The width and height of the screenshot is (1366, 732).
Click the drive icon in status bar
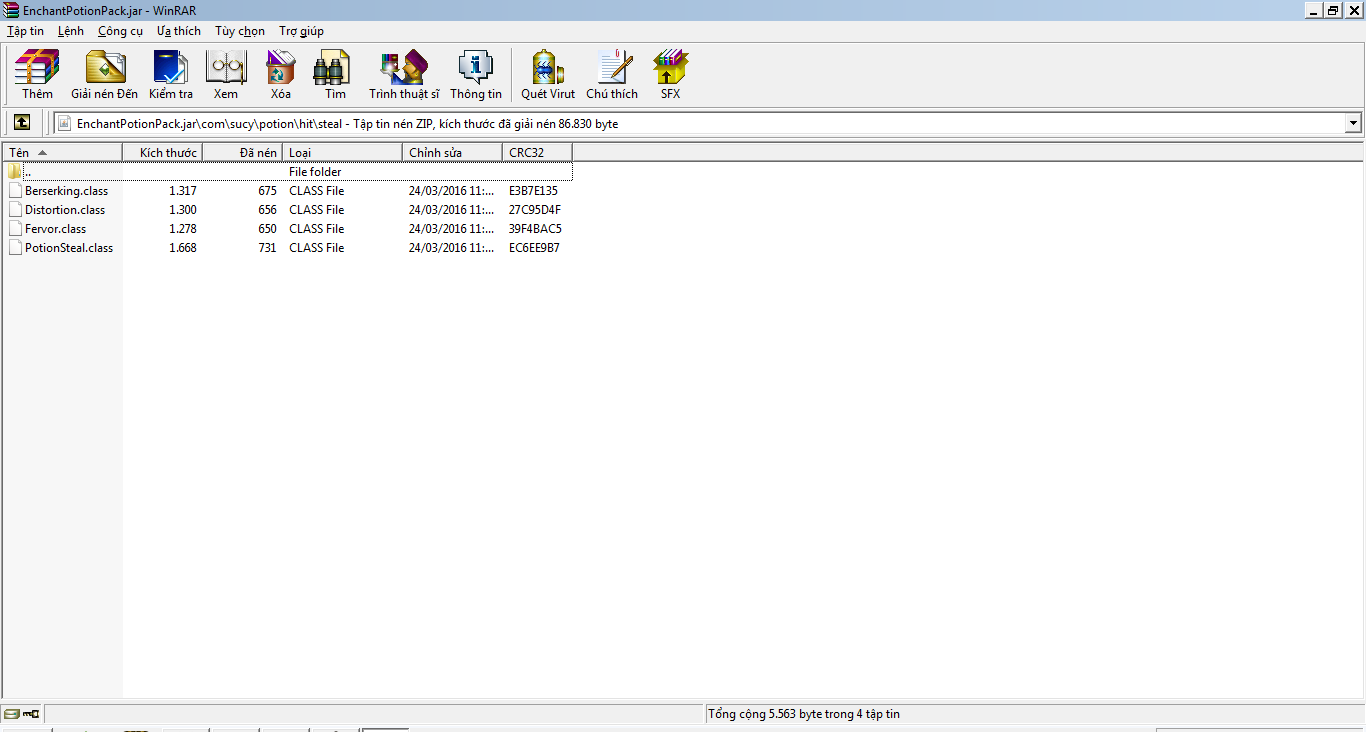pyautogui.click(x=11, y=714)
